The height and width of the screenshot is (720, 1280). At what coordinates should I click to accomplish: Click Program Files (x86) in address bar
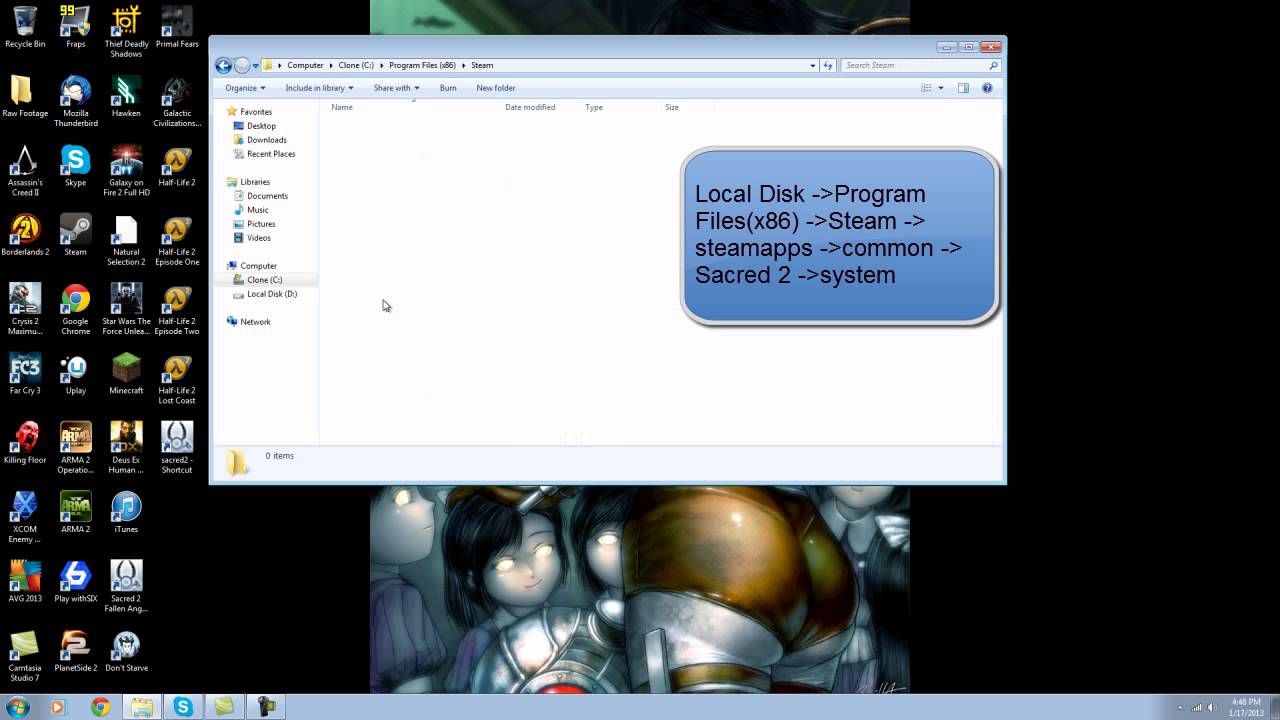(x=422, y=65)
